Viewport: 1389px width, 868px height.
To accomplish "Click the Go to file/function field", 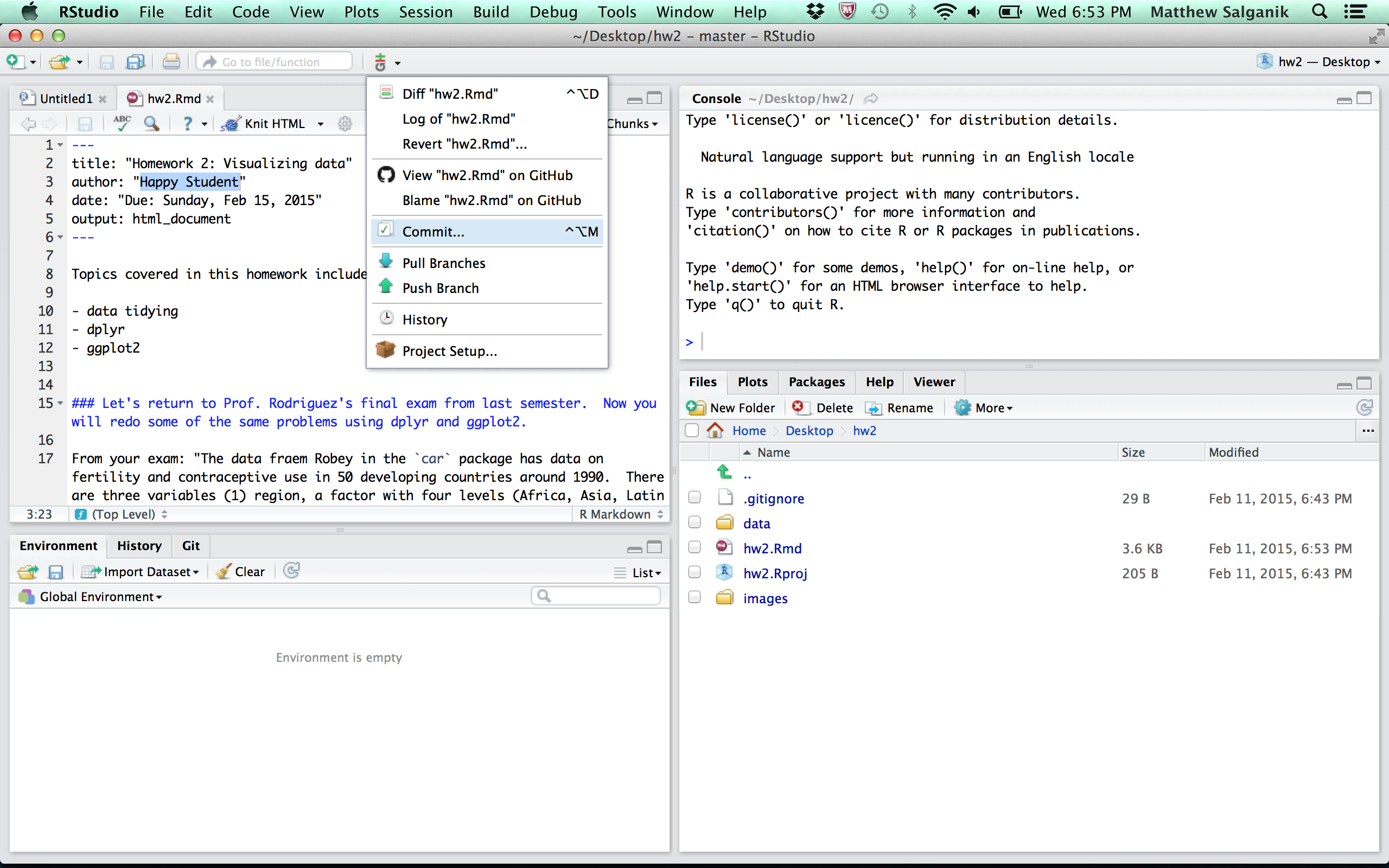I will click(276, 61).
